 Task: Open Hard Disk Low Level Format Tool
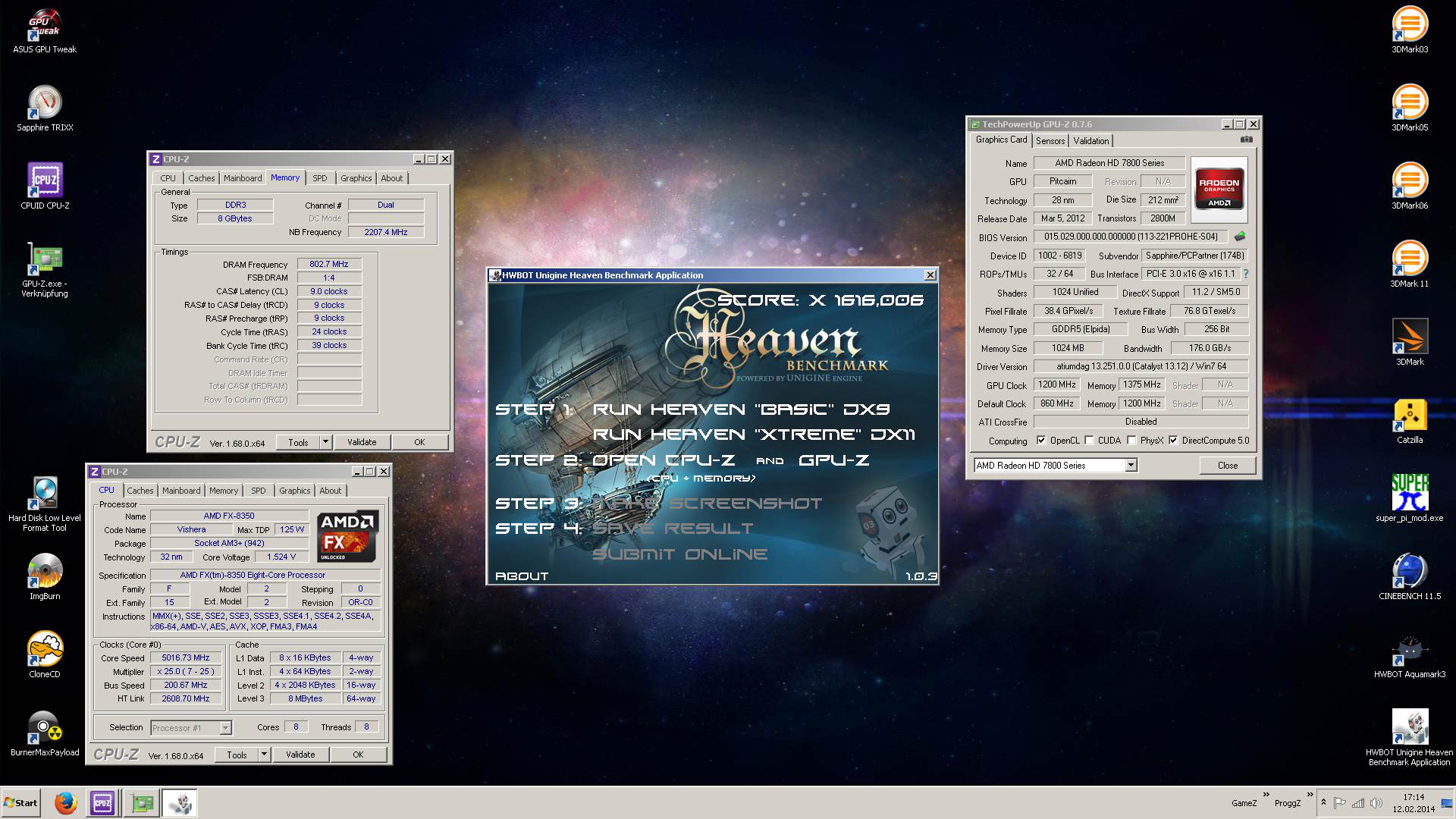point(45,504)
